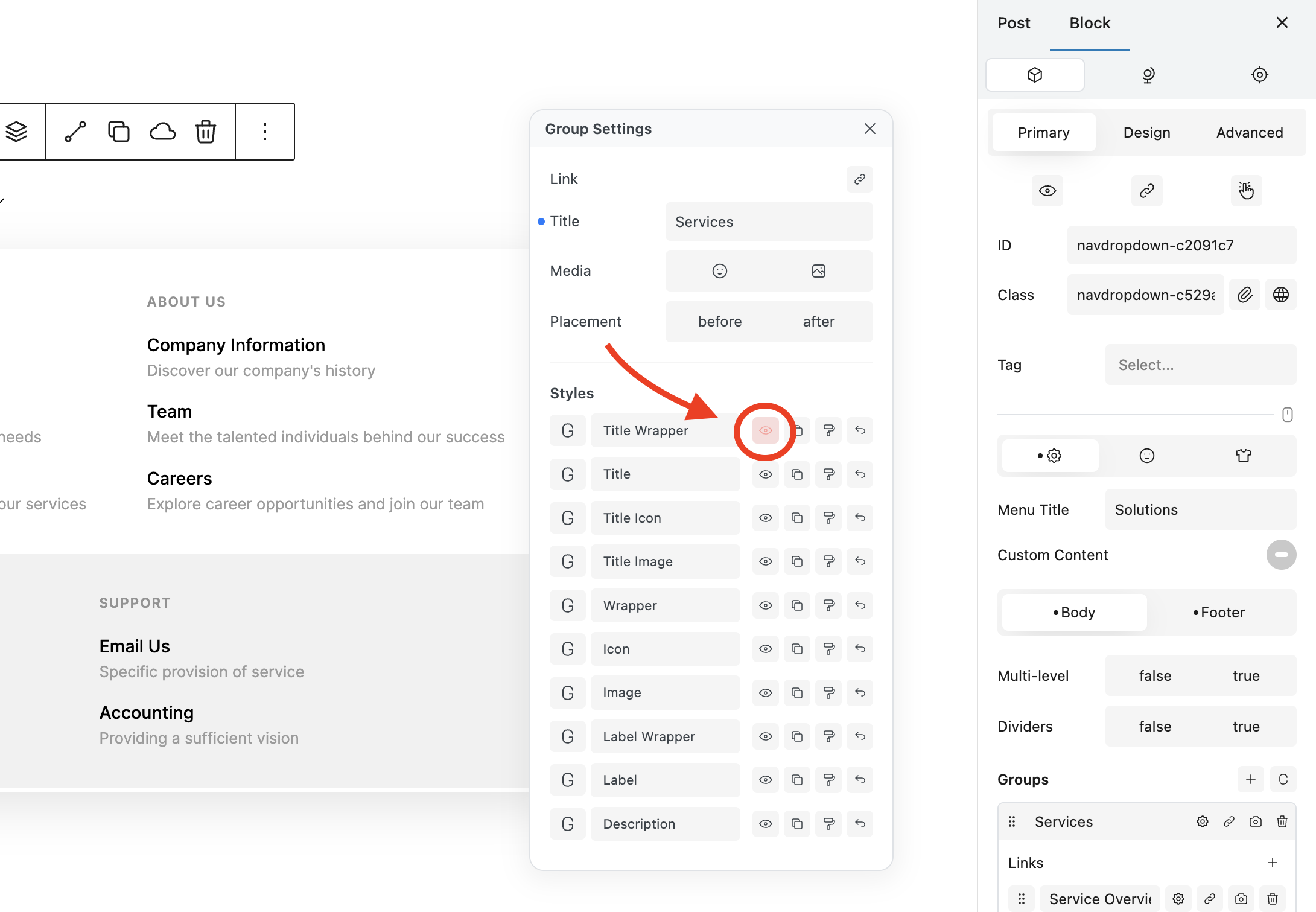Switch to the Post tab
This screenshot has height=912, width=1316.
[1013, 23]
